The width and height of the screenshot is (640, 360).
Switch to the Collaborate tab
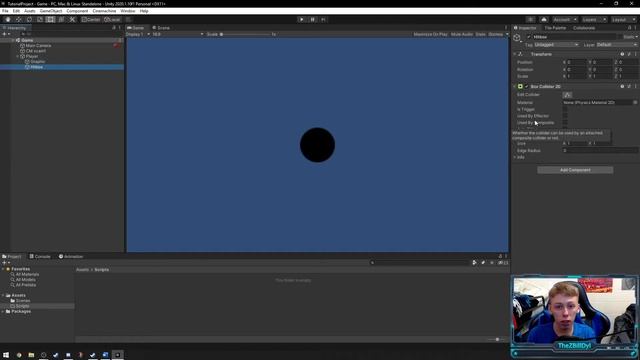click(584, 28)
